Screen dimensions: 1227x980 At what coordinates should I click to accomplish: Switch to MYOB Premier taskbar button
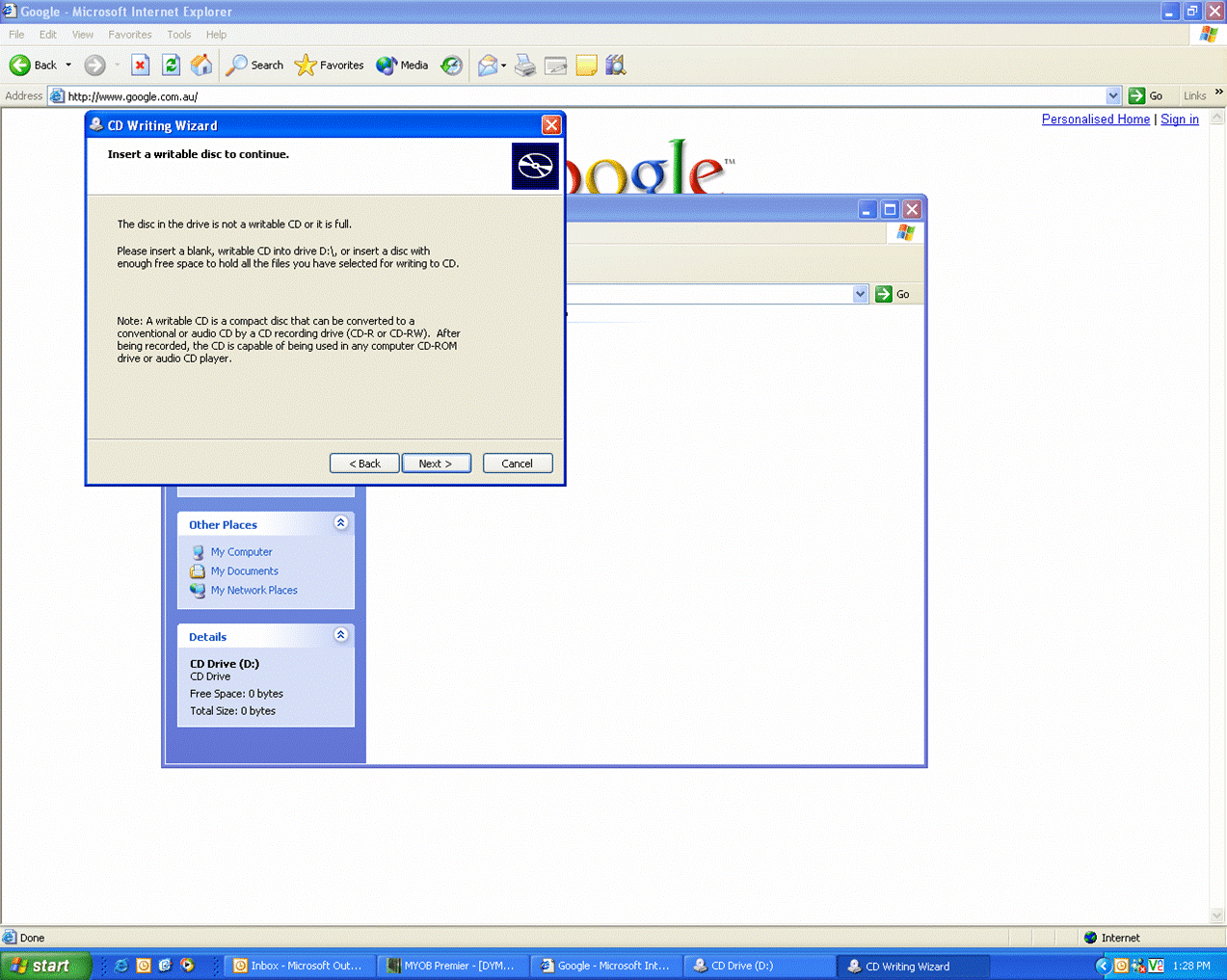click(x=452, y=966)
